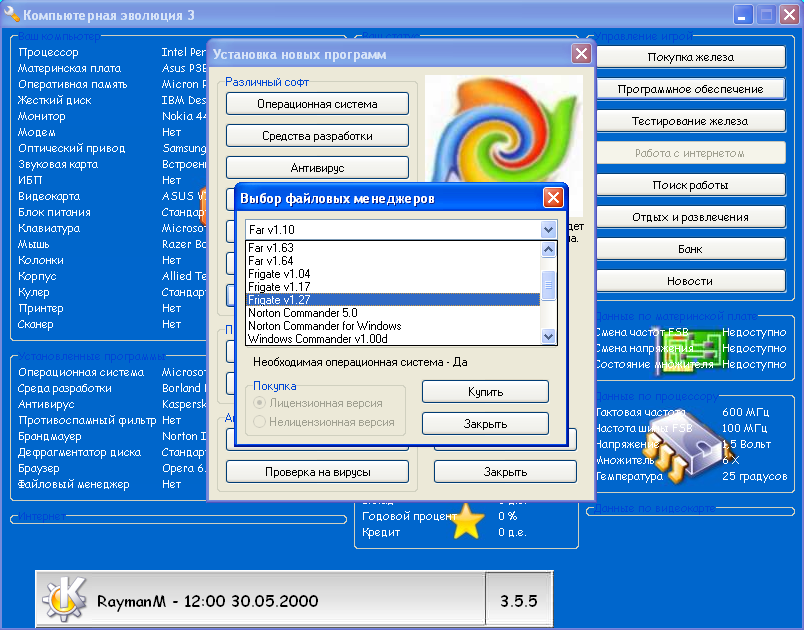The height and width of the screenshot is (630, 804).
Task: Click the Жесткий диск row label
Action: [x=54, y=100]
